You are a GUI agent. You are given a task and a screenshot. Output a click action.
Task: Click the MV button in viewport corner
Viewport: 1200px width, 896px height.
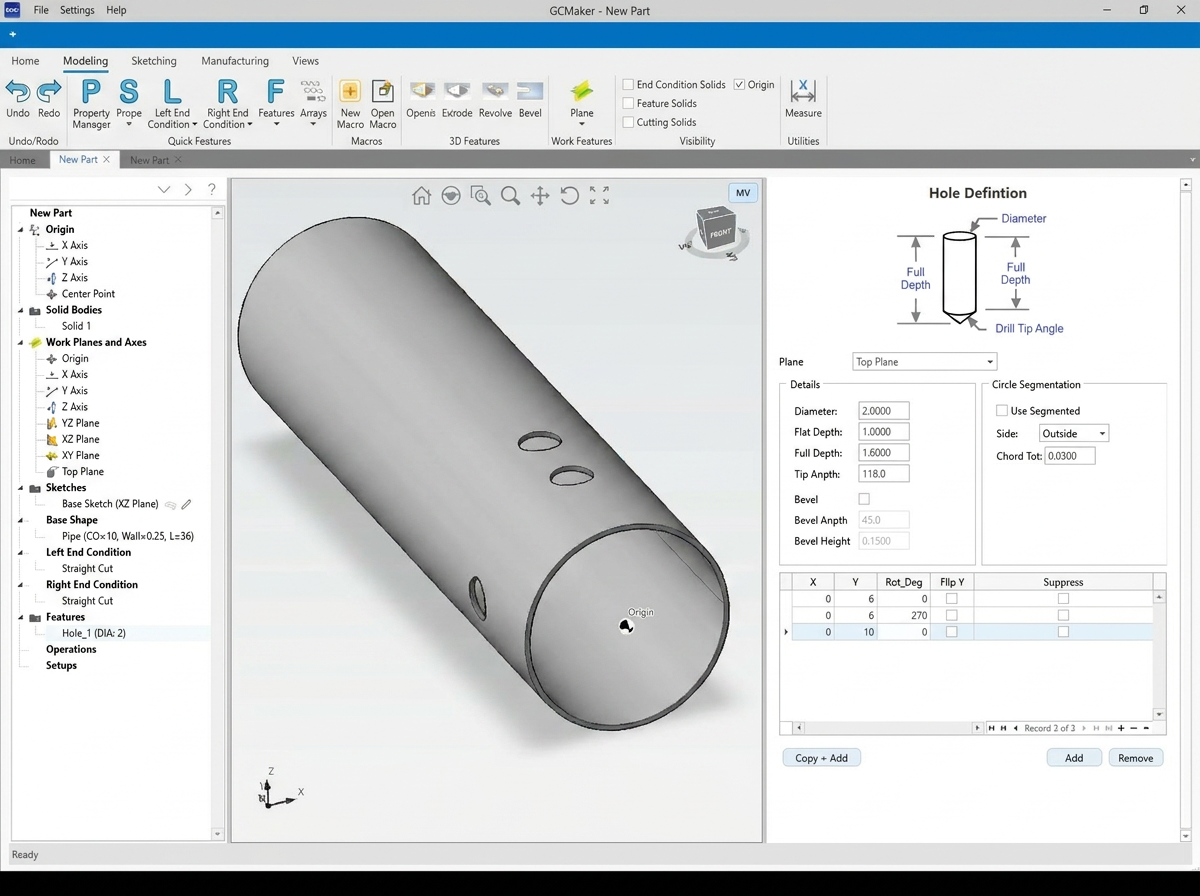tap(743, 193)
